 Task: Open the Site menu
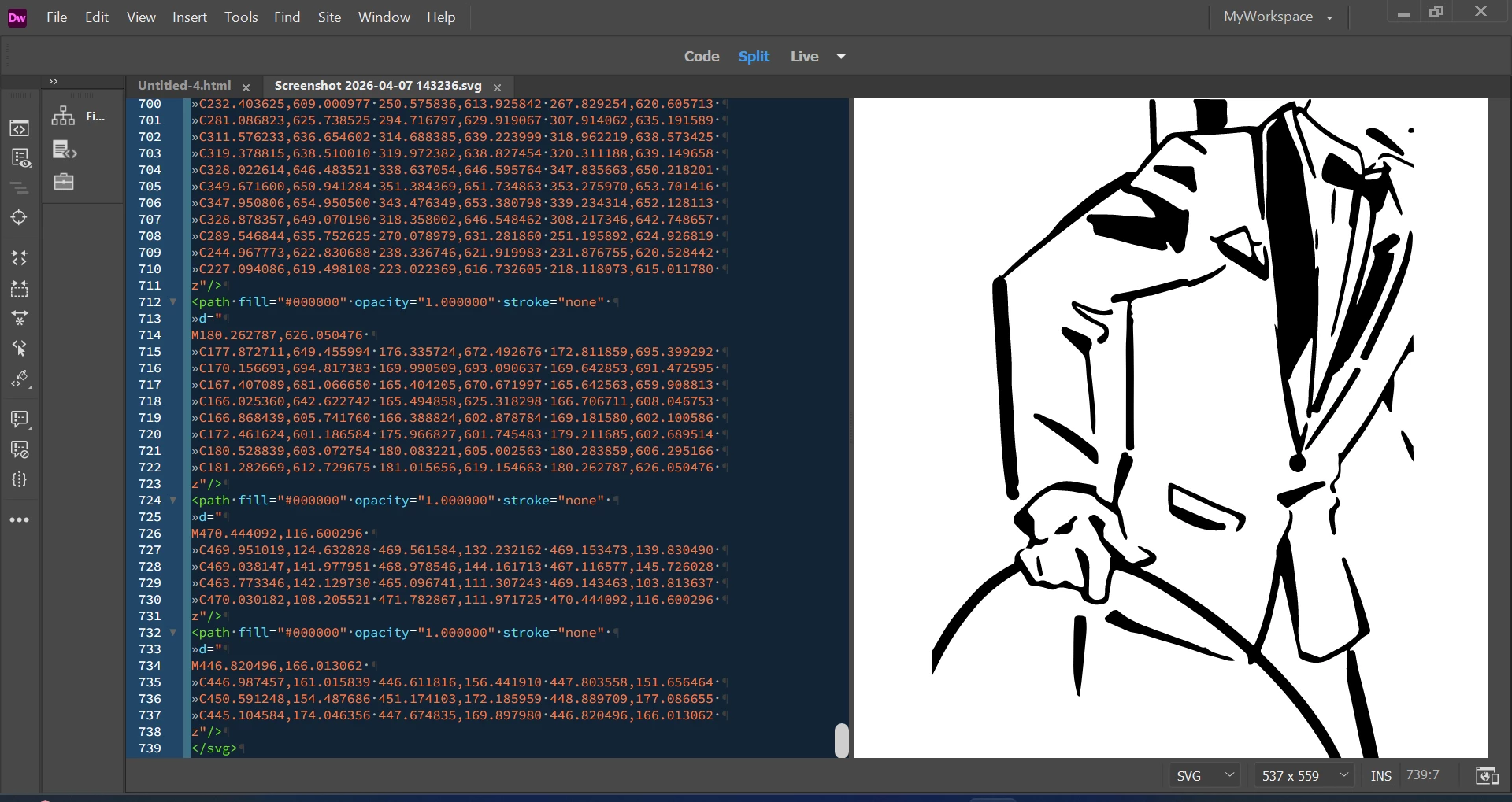tap(329, 17)
